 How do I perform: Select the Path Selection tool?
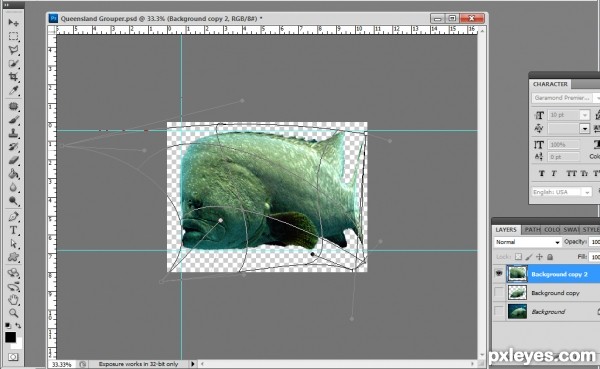pyautogui.click(x=13, y=243)
